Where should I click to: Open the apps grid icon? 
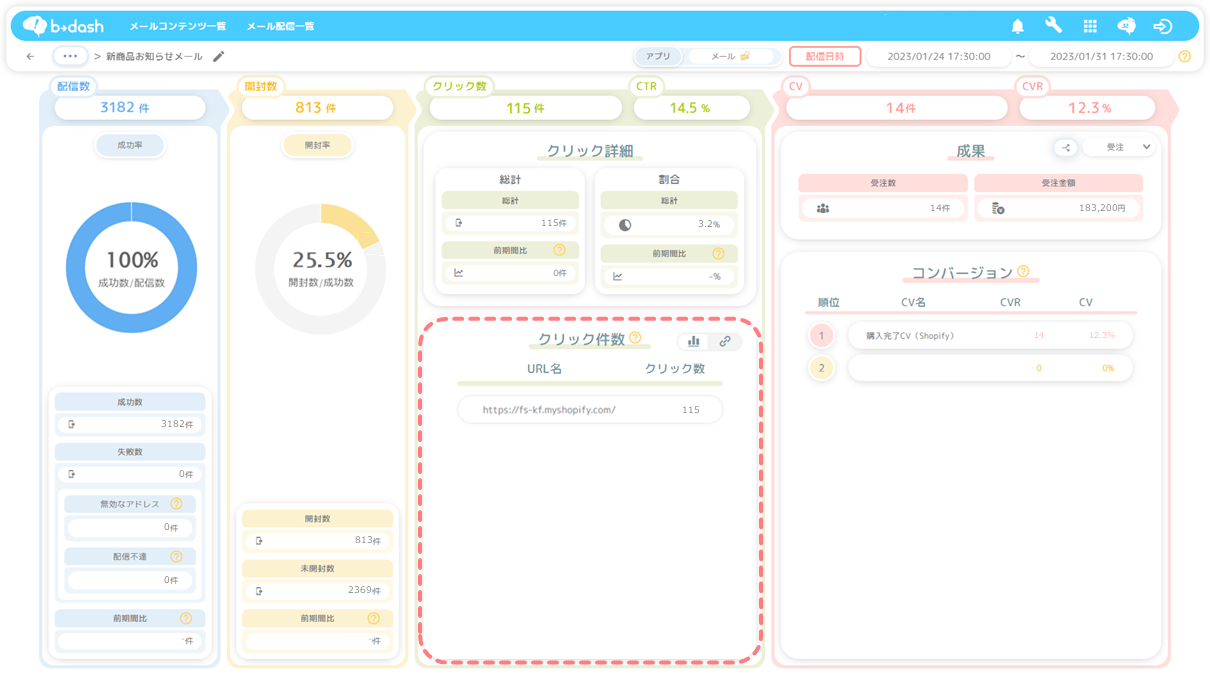point(1090,26)
